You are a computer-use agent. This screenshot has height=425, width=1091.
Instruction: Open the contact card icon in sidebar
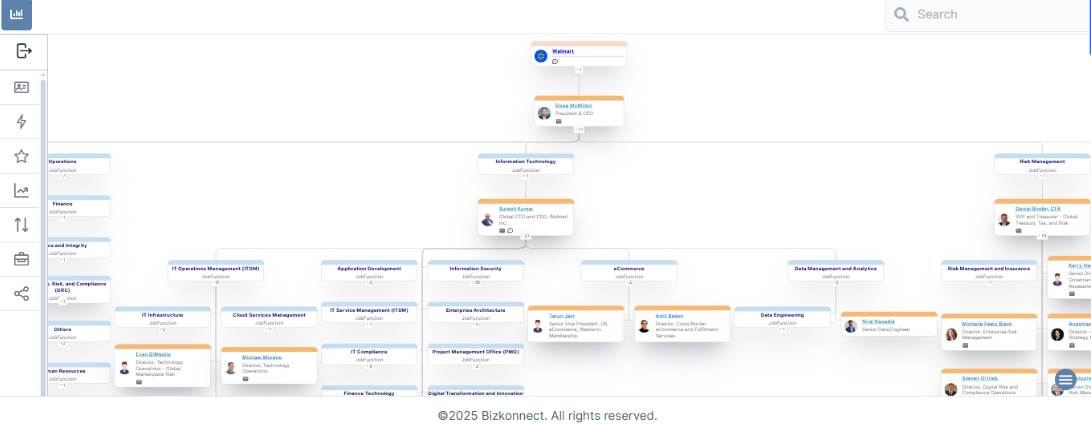coord(22,87)
